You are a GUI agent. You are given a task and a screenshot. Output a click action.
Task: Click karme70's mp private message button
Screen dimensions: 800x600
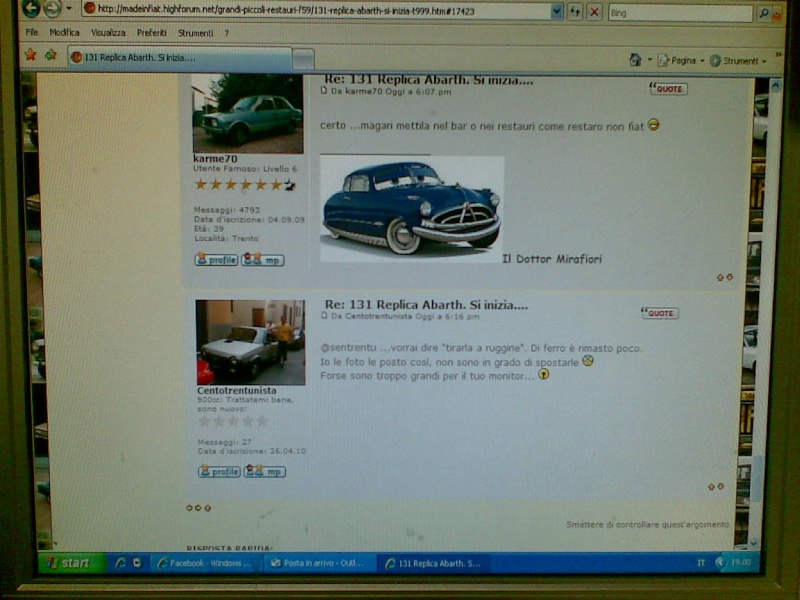[263, 260]
